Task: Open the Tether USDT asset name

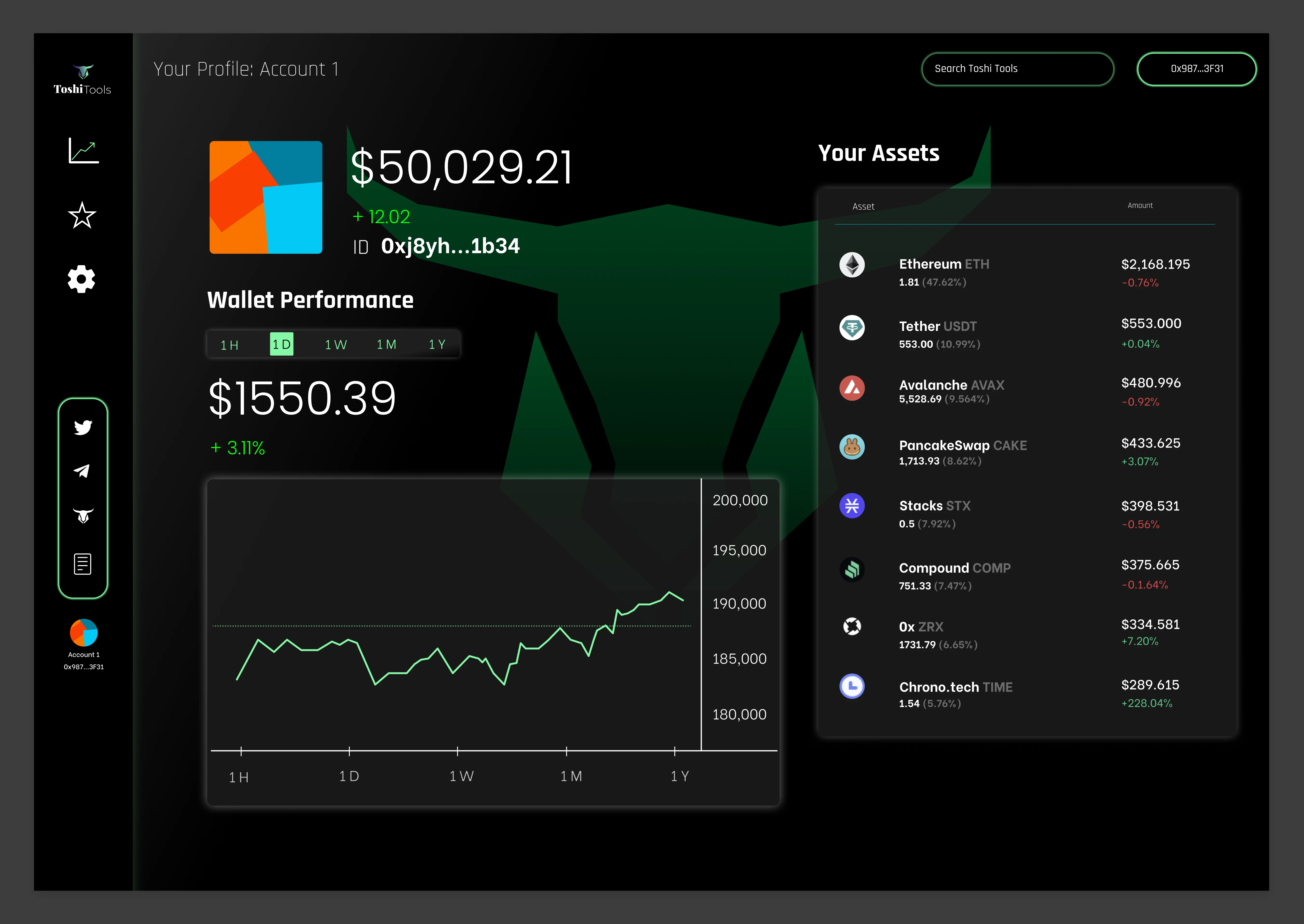Action: [x=938, y=327]
